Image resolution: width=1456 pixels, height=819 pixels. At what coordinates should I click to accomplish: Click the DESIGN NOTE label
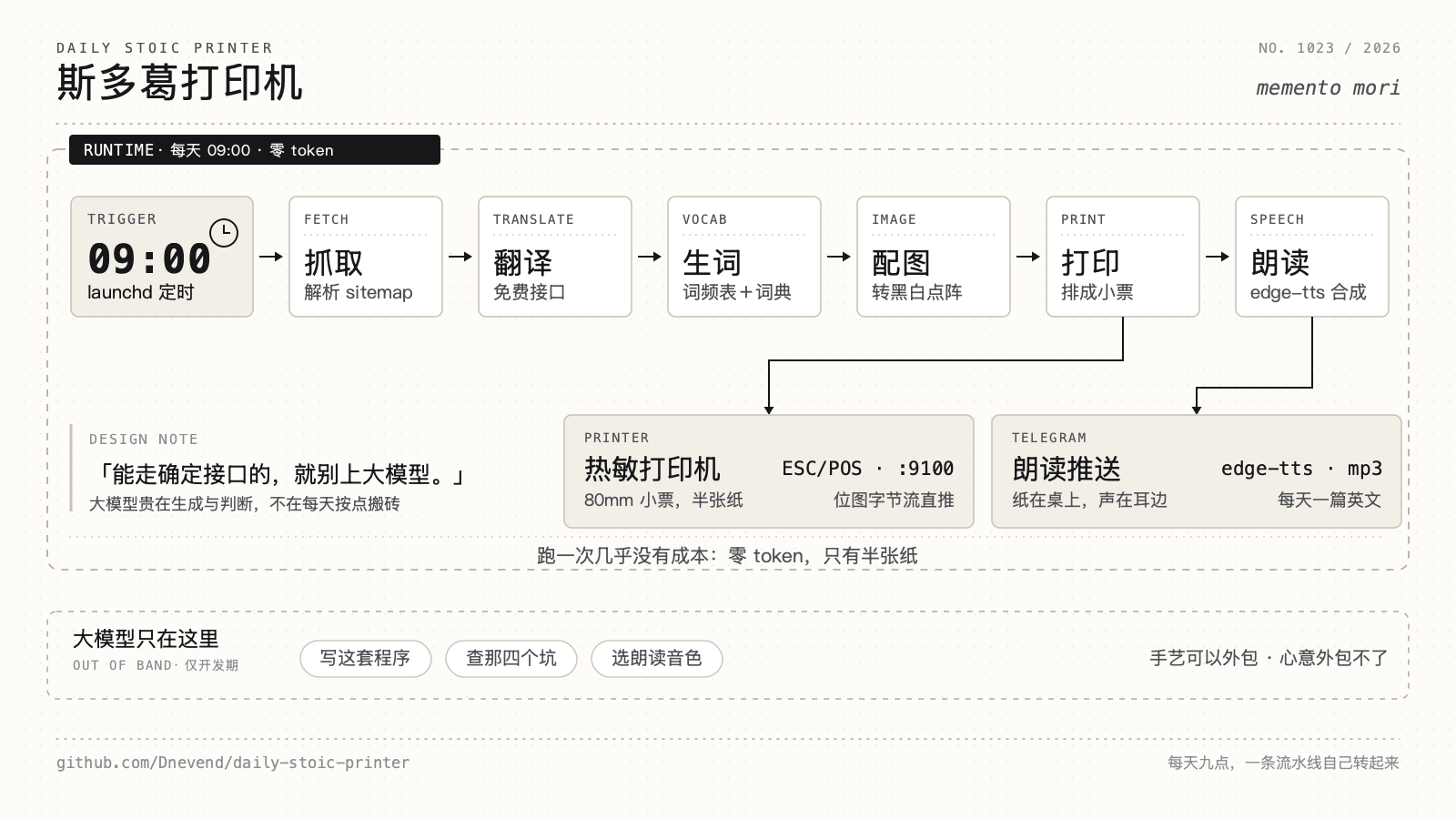[x=144, y=440]
